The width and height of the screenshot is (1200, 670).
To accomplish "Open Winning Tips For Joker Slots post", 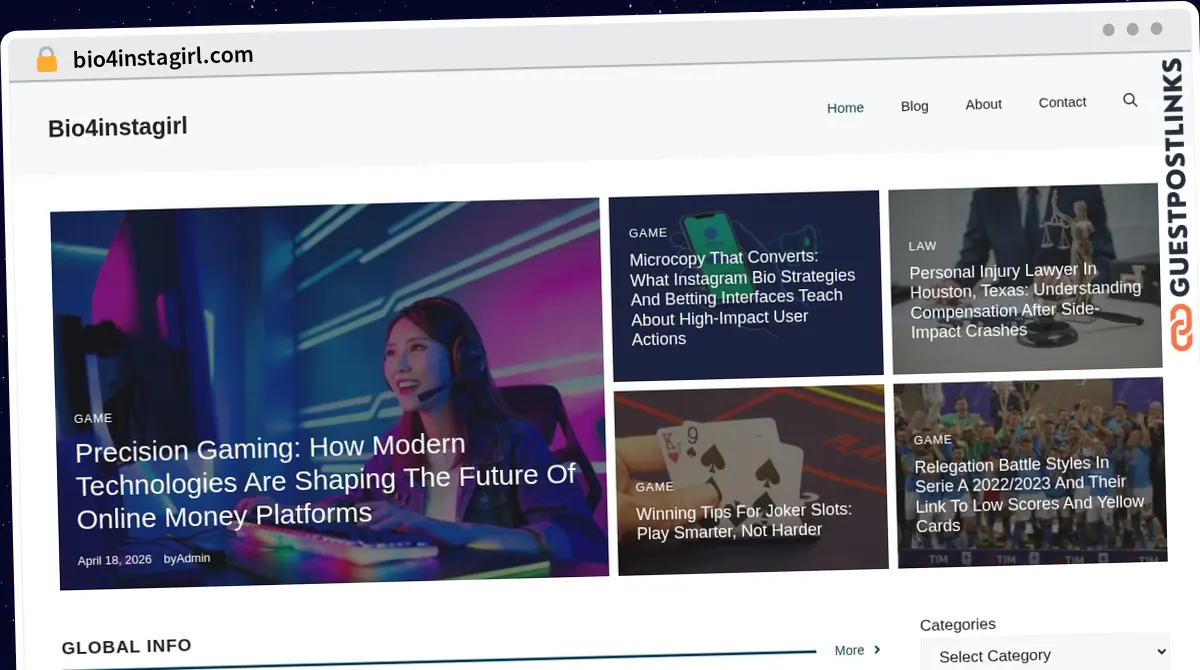I will point(744,521).
